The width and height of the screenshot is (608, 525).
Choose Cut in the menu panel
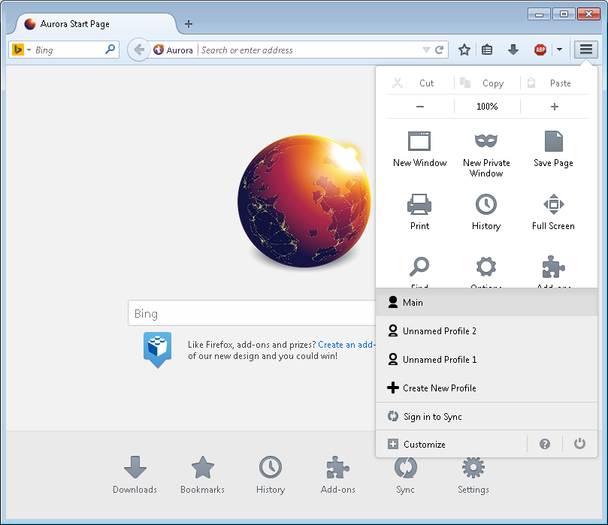click(420, 83)
